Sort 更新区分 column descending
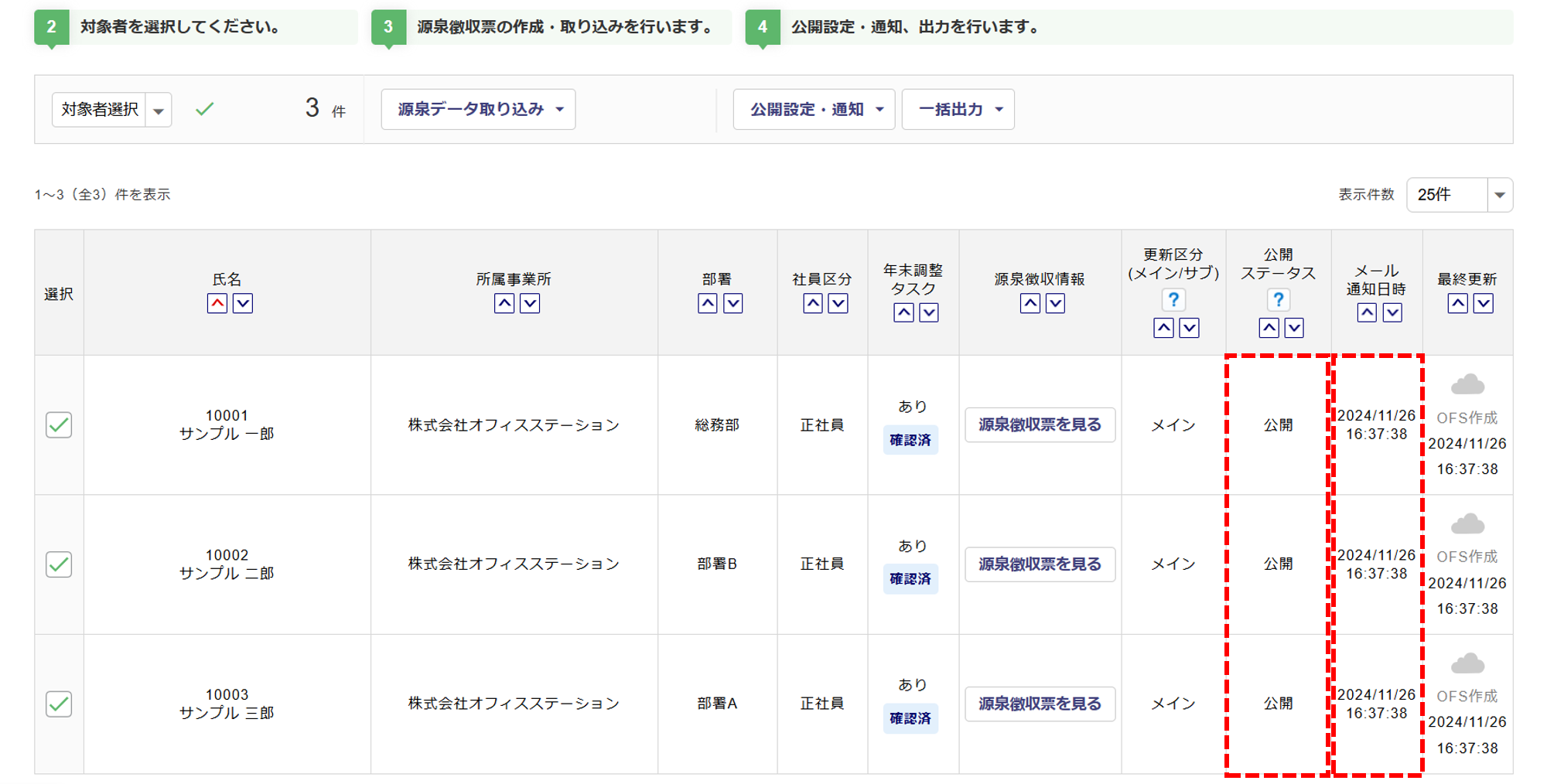Screen dimensions: 1547x784 (x=1190, y=329)
